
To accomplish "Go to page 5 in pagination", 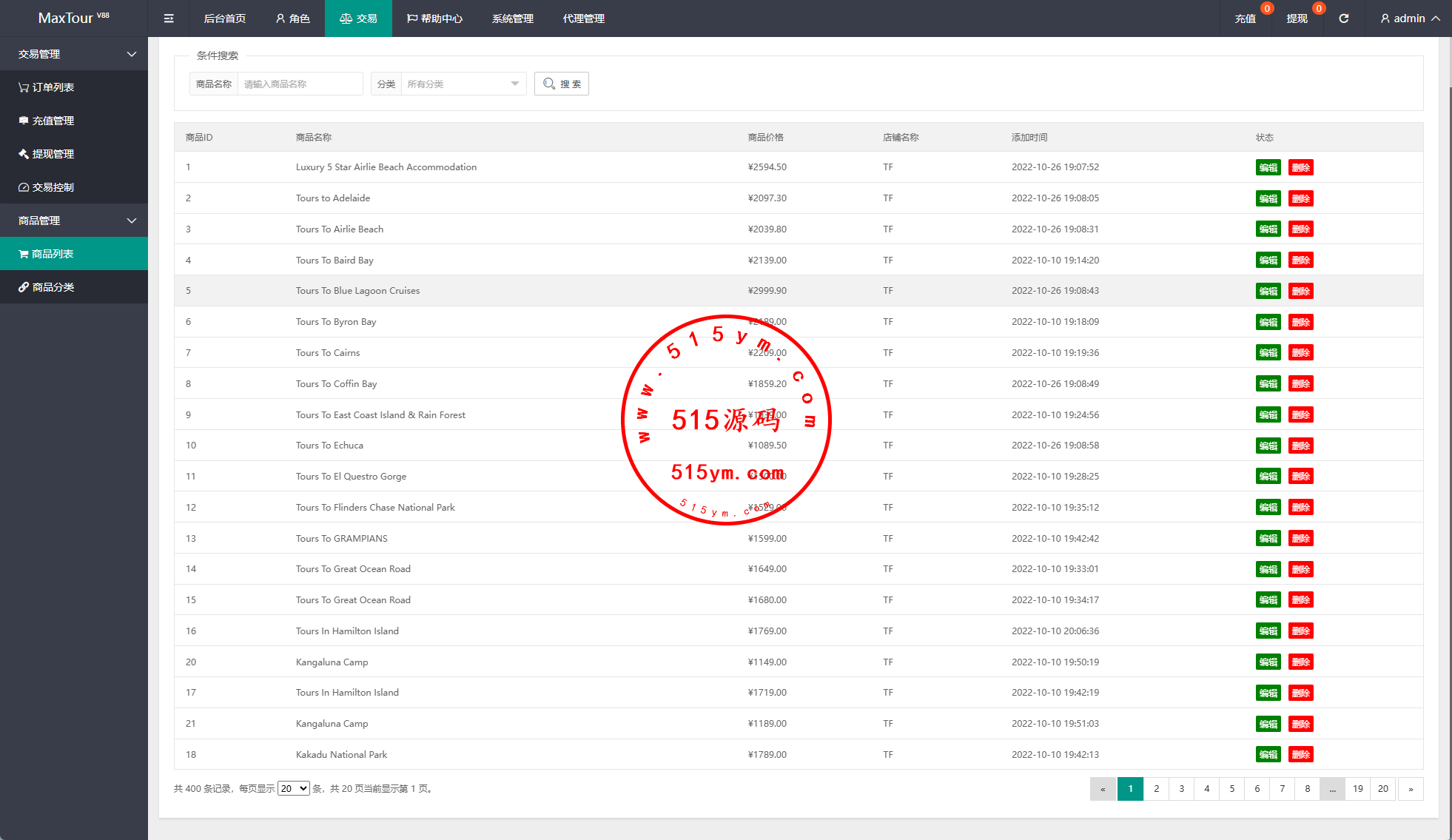I will pos(1232,789).
